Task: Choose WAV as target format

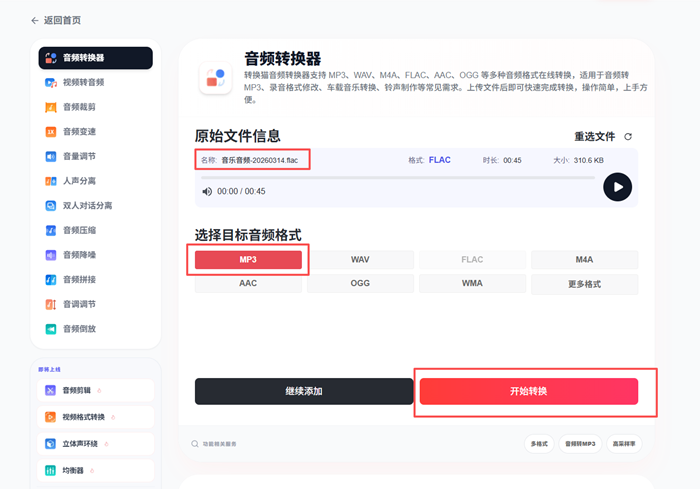Action: [x=360, y=260]
